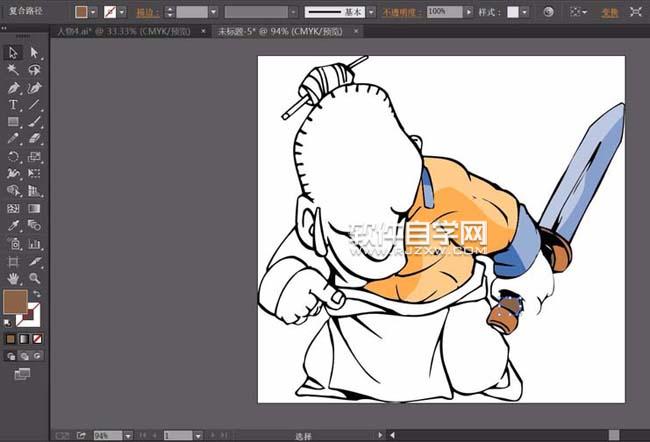Select the Artboard tool
This screenshot has width=650, height=442.
(13, 261)
